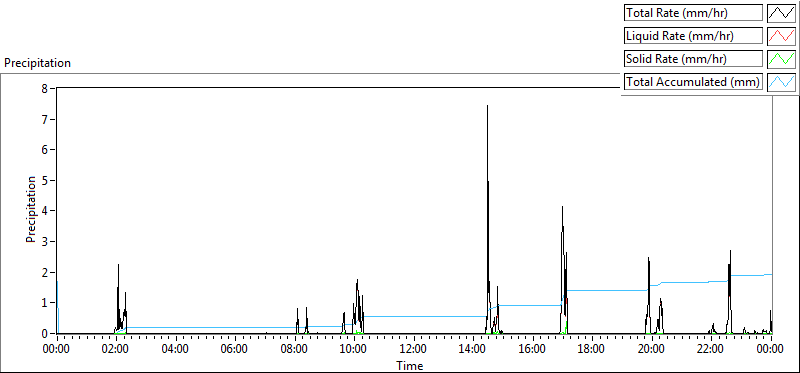This screenshot has height=373, width=800.
Task: Select the Solid Rate (mm/hr) legend label
Action: [694, 59]
